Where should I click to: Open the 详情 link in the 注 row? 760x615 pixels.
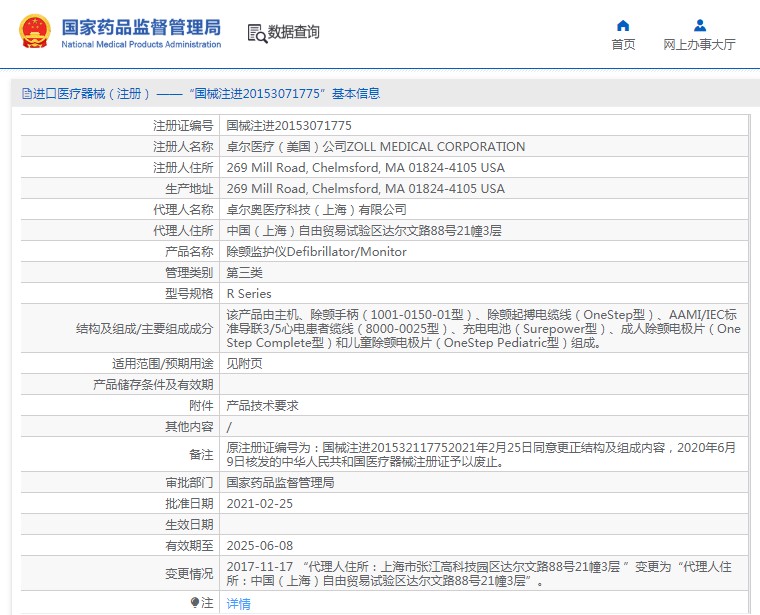point(239,603)
